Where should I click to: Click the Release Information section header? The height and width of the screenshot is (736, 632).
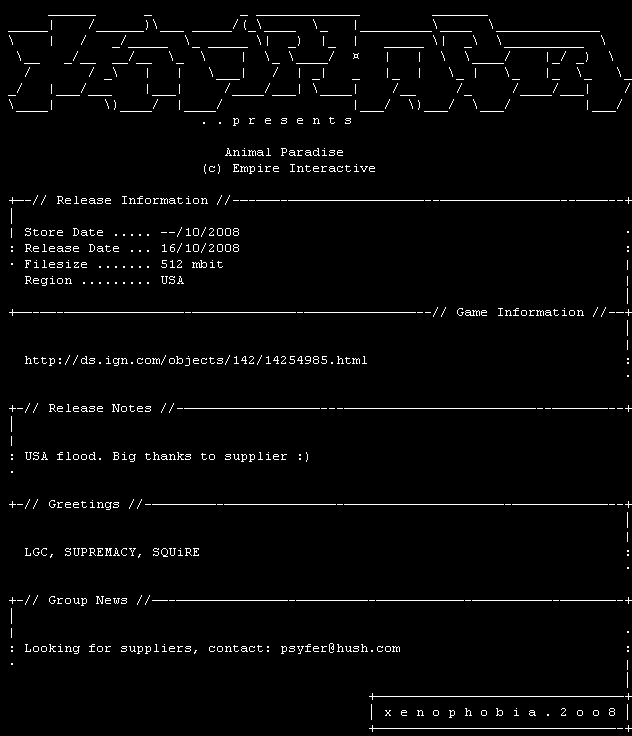(x=131, y=200)
